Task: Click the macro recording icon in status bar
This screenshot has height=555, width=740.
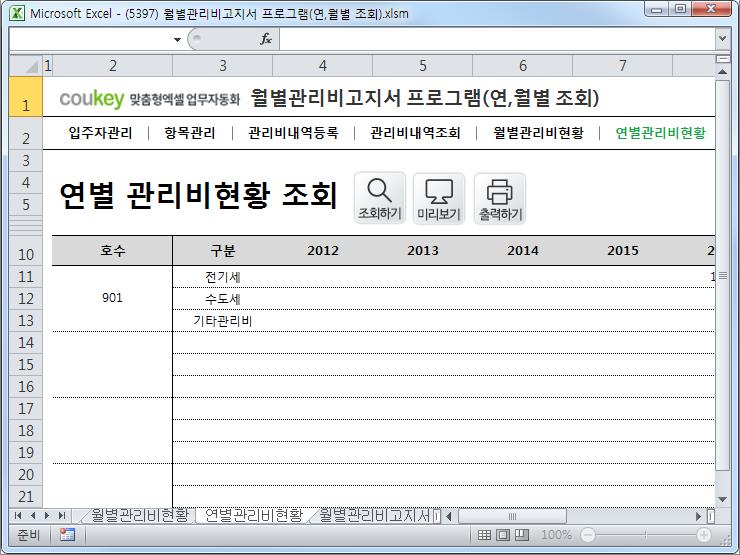Action: click(x=67, y=535)
